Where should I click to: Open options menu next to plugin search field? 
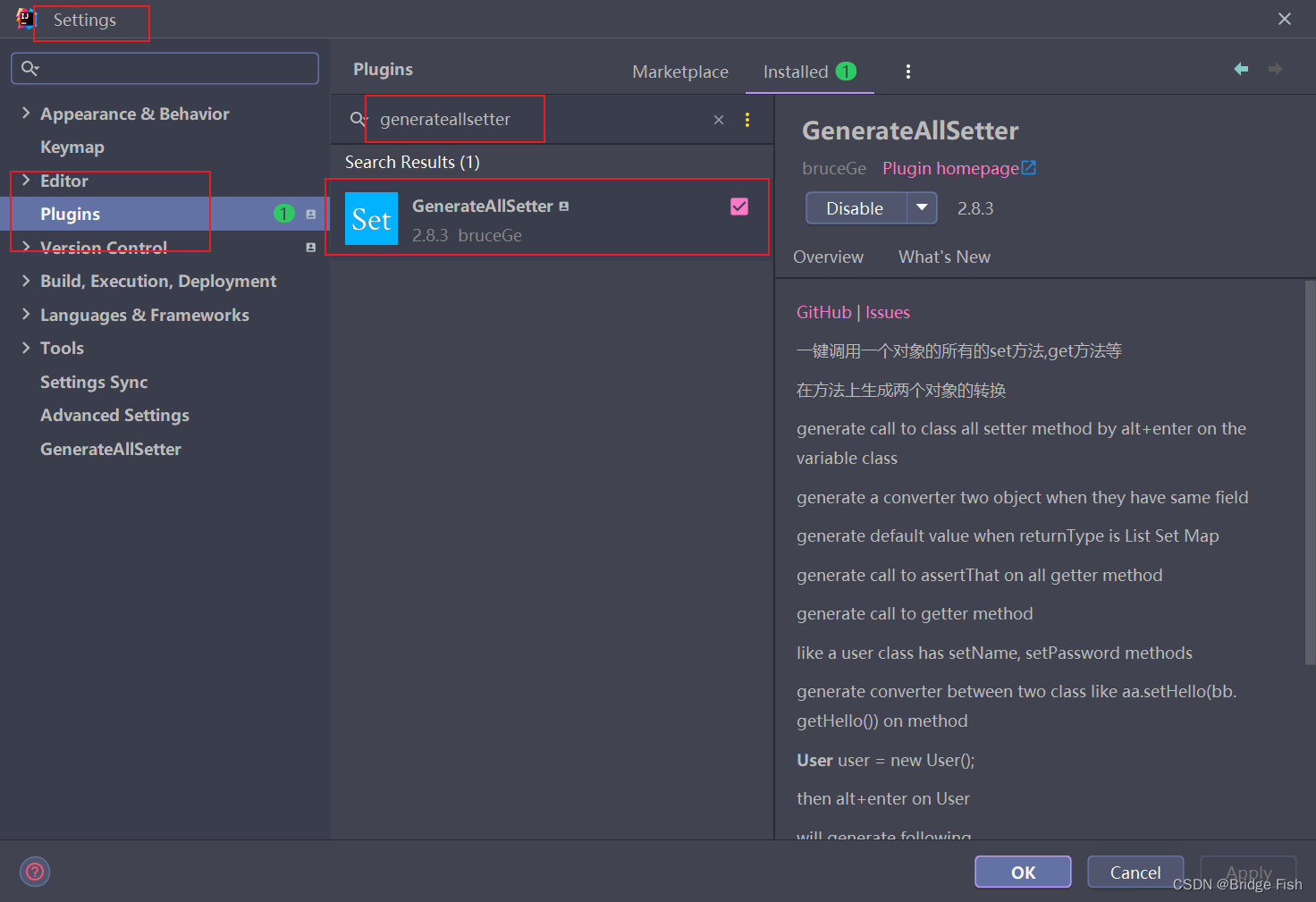click(x=747, y=118)
